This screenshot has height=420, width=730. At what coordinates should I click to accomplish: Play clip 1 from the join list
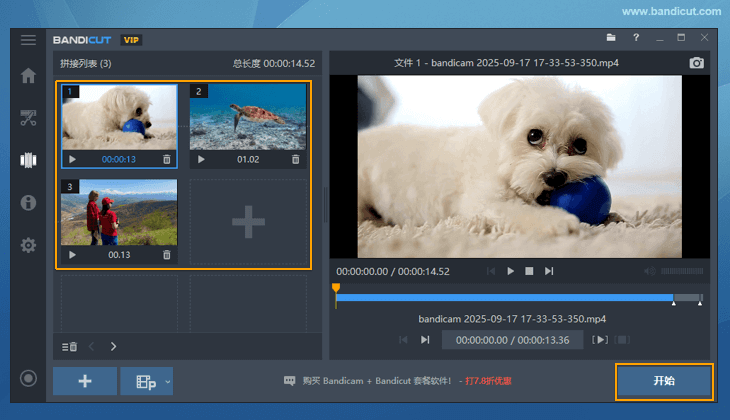click(x=72, y=159)
